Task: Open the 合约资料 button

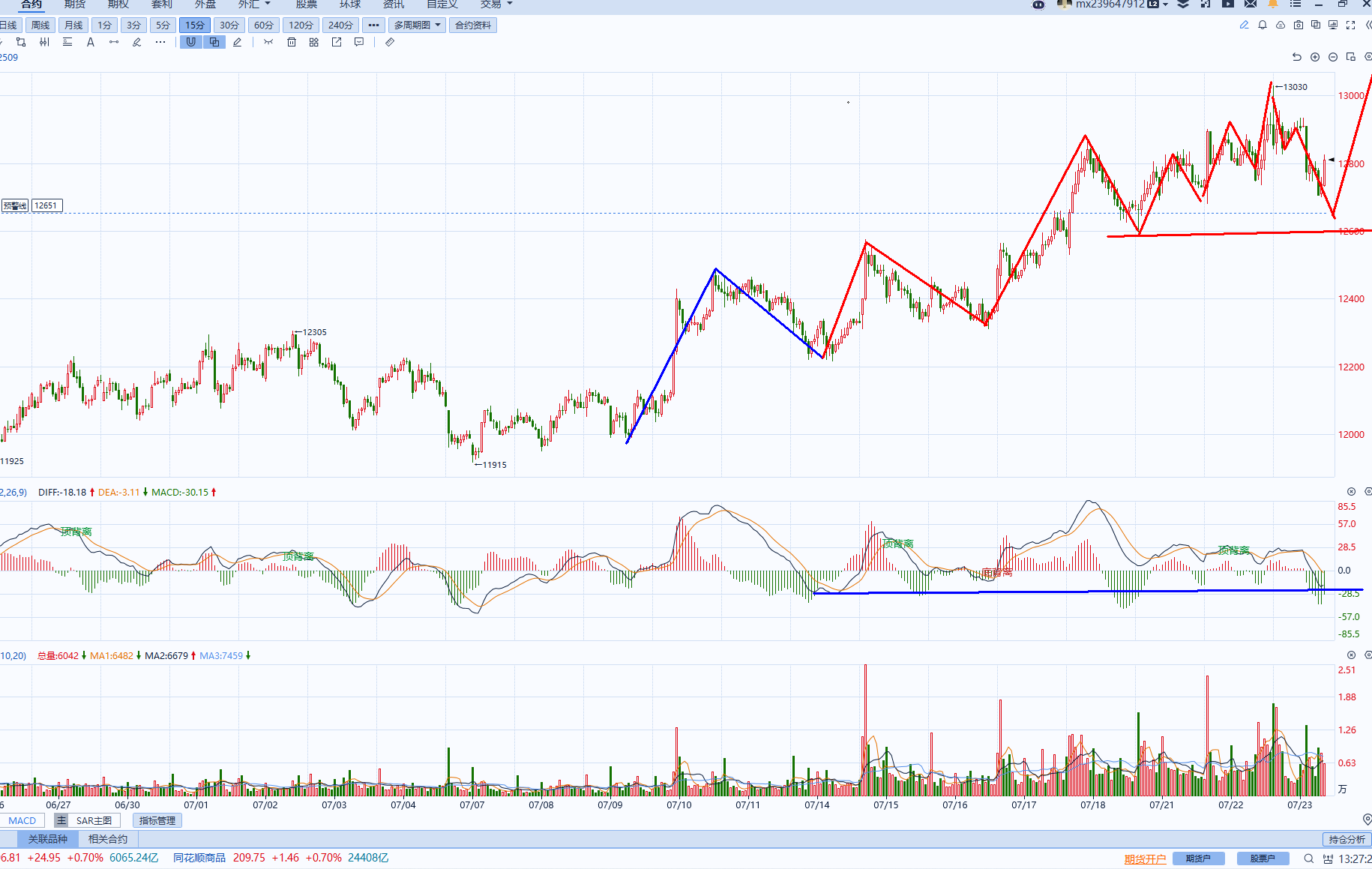Action: pyautogui.click(x=473, y=25)
